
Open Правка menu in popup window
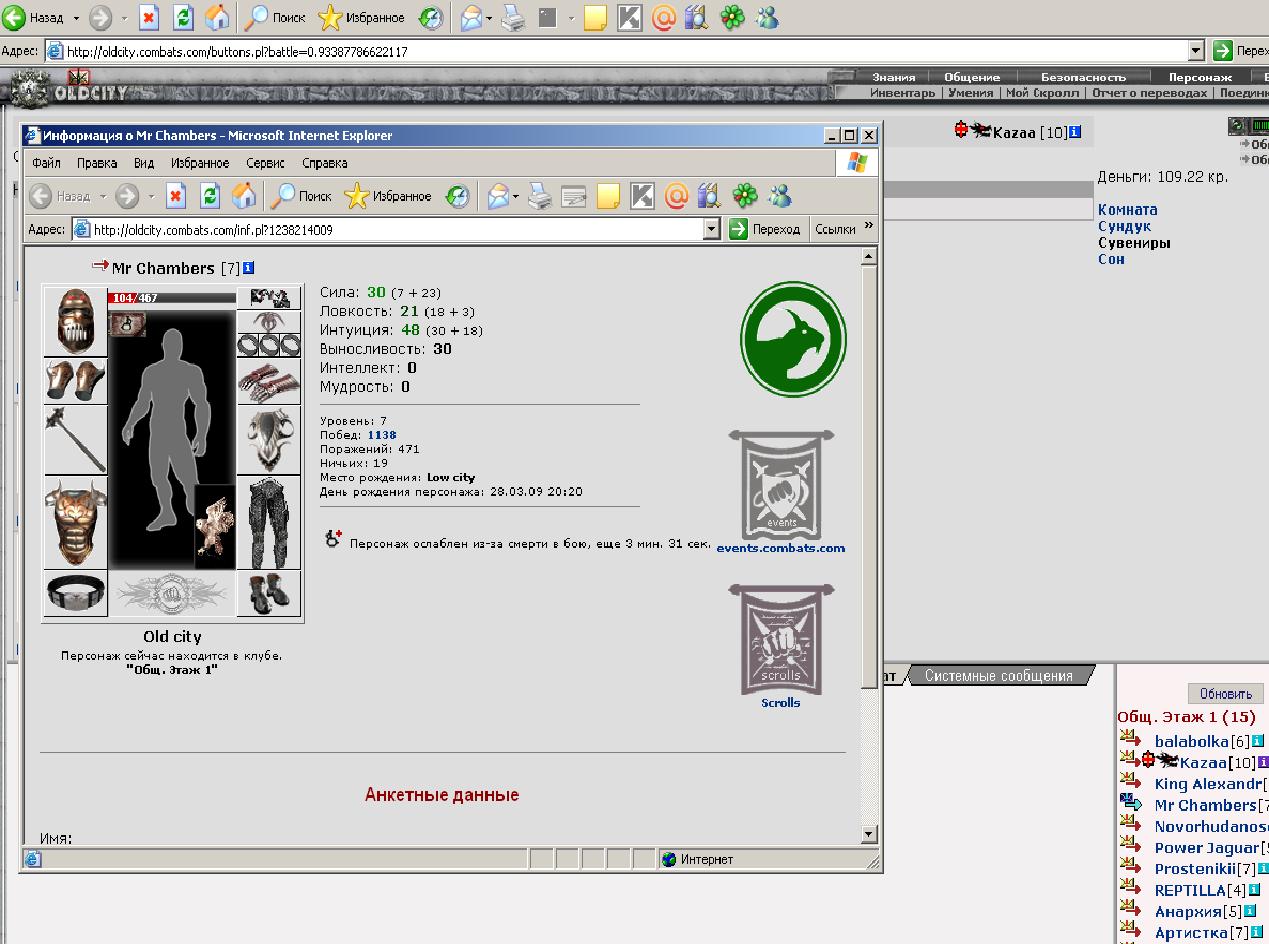pos(97,163)
